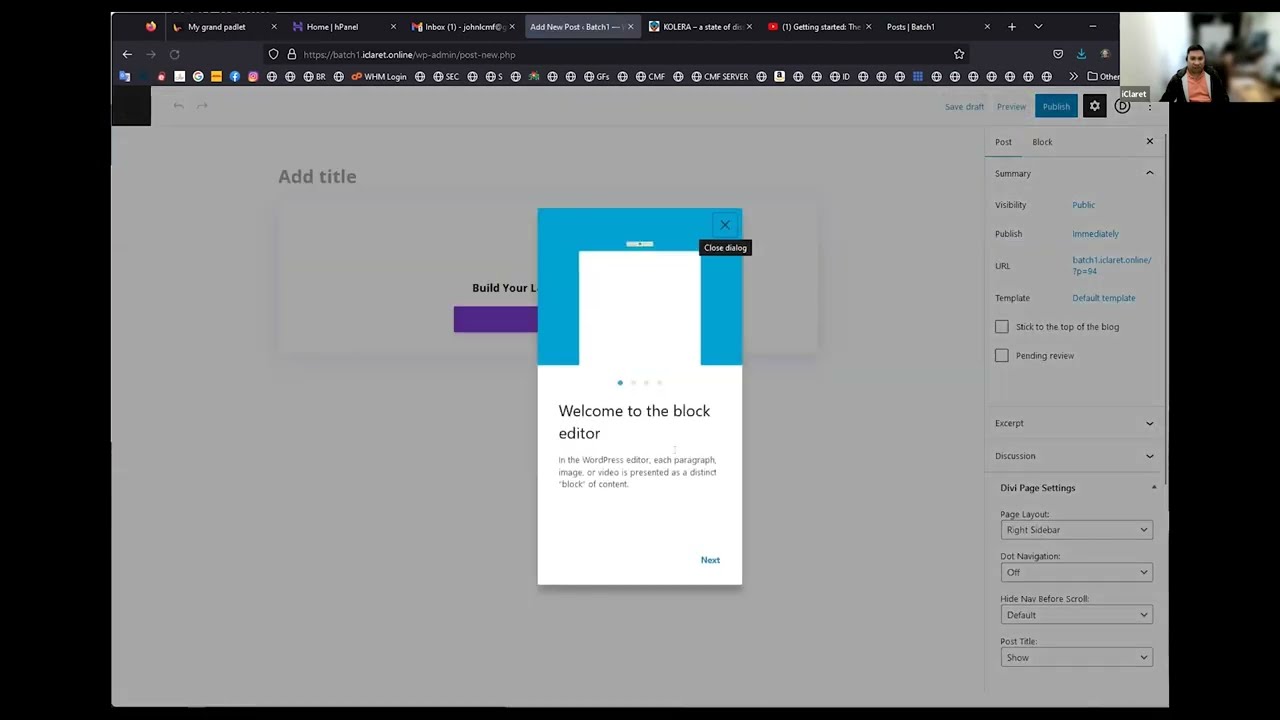
Task: Change visibility via the Public link
Action: (x=1083, y=205)
